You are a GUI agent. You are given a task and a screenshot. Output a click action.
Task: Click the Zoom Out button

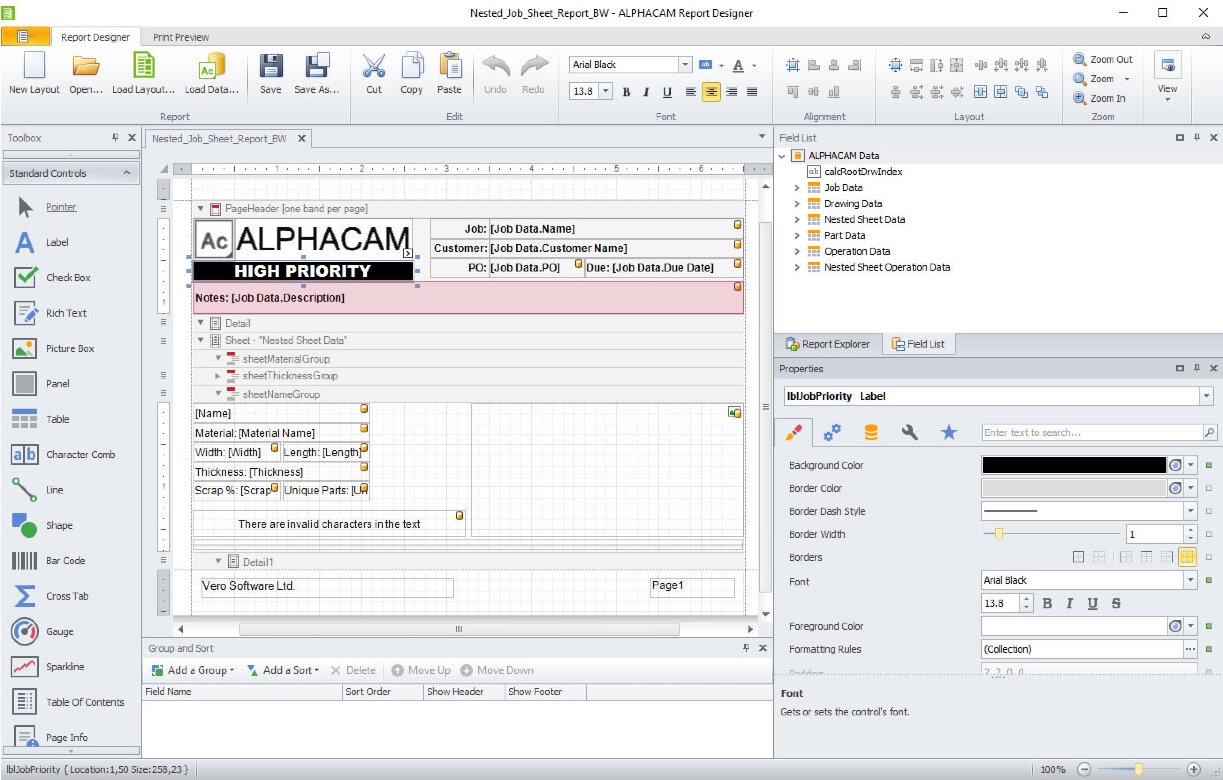1102,60
